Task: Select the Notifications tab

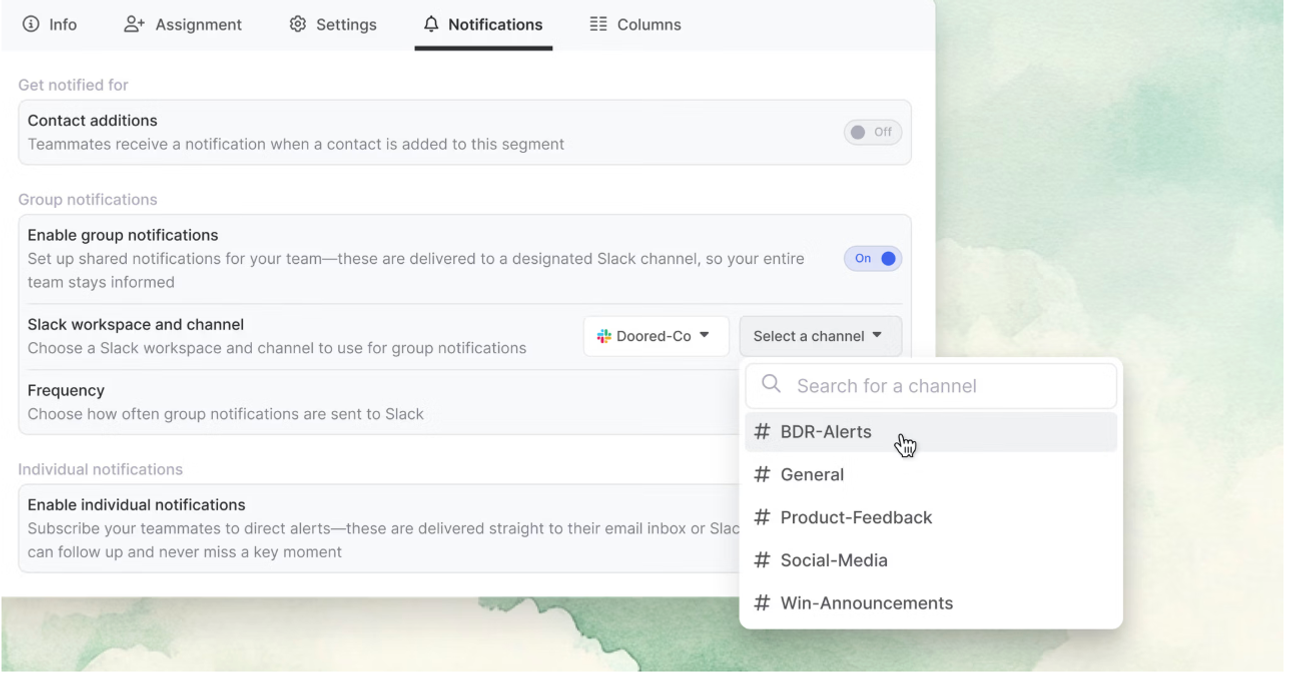Action: (x=483, y=24)
